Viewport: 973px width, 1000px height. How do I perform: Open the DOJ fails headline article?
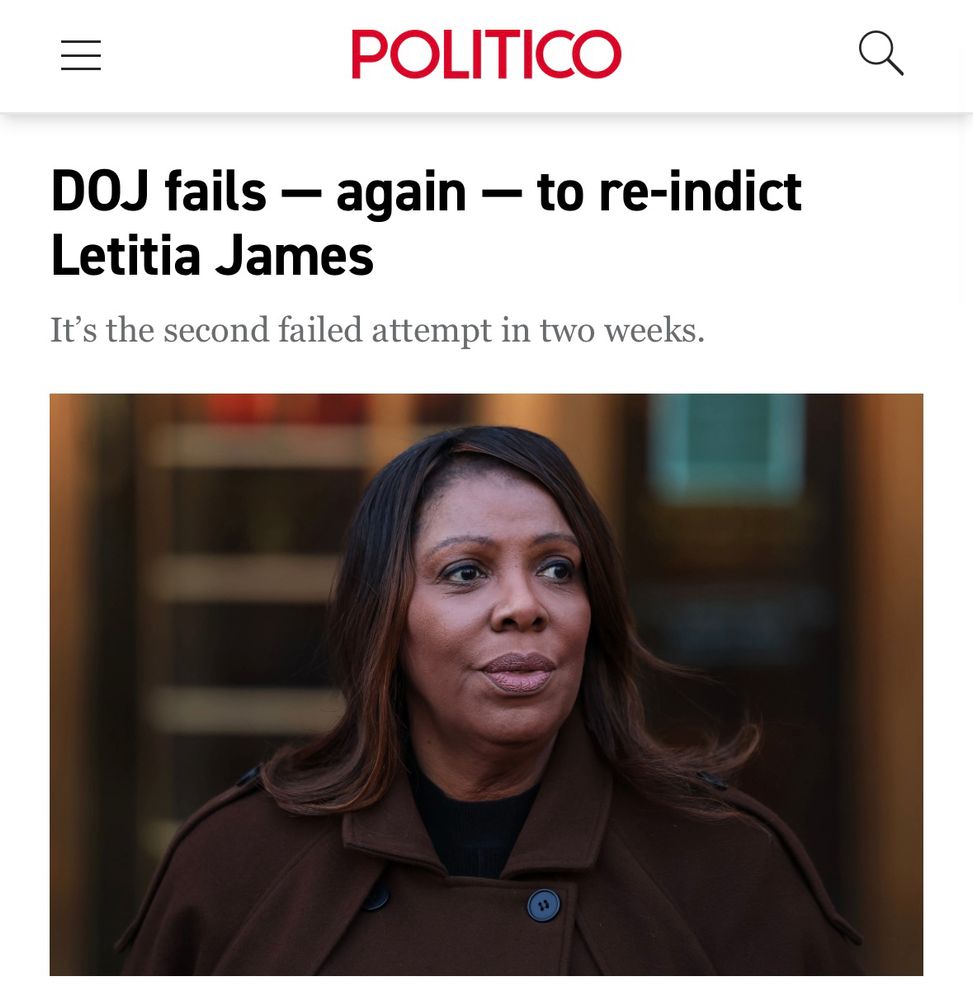pyautogui.click(x=426, y=223)
